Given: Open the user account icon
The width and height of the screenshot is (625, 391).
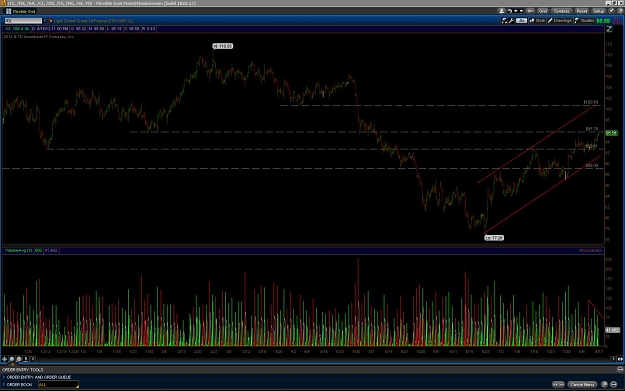Looking at the screenshot, I should coord(501,11).
